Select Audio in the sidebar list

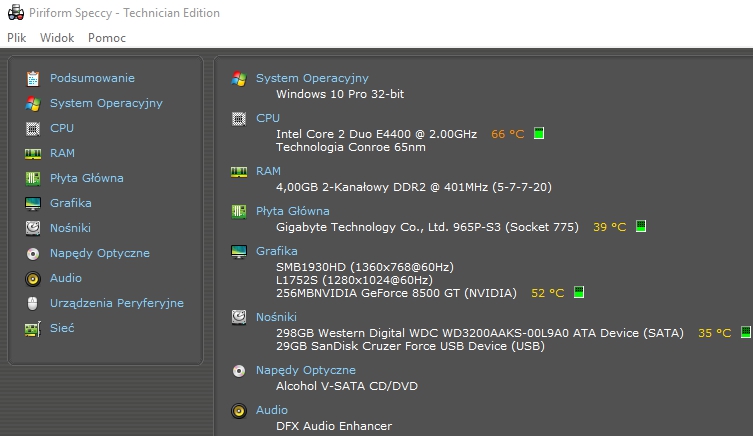(66, 278)
